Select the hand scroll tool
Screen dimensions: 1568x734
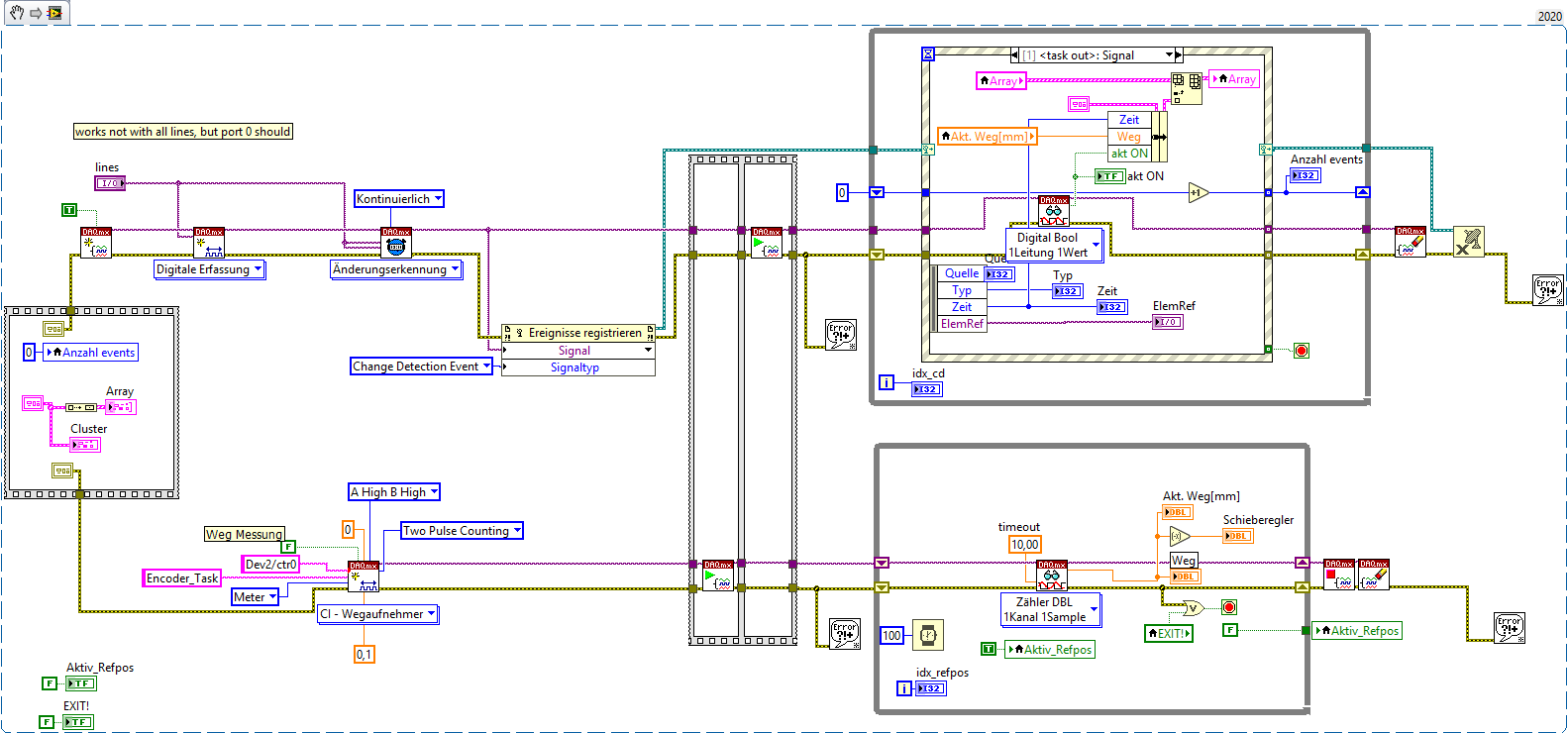click(16, 13)
